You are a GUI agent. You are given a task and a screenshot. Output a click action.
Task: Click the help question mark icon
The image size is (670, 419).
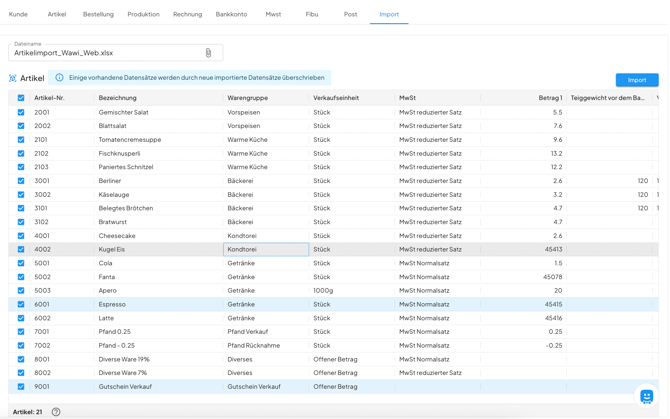tap(56, 412)
